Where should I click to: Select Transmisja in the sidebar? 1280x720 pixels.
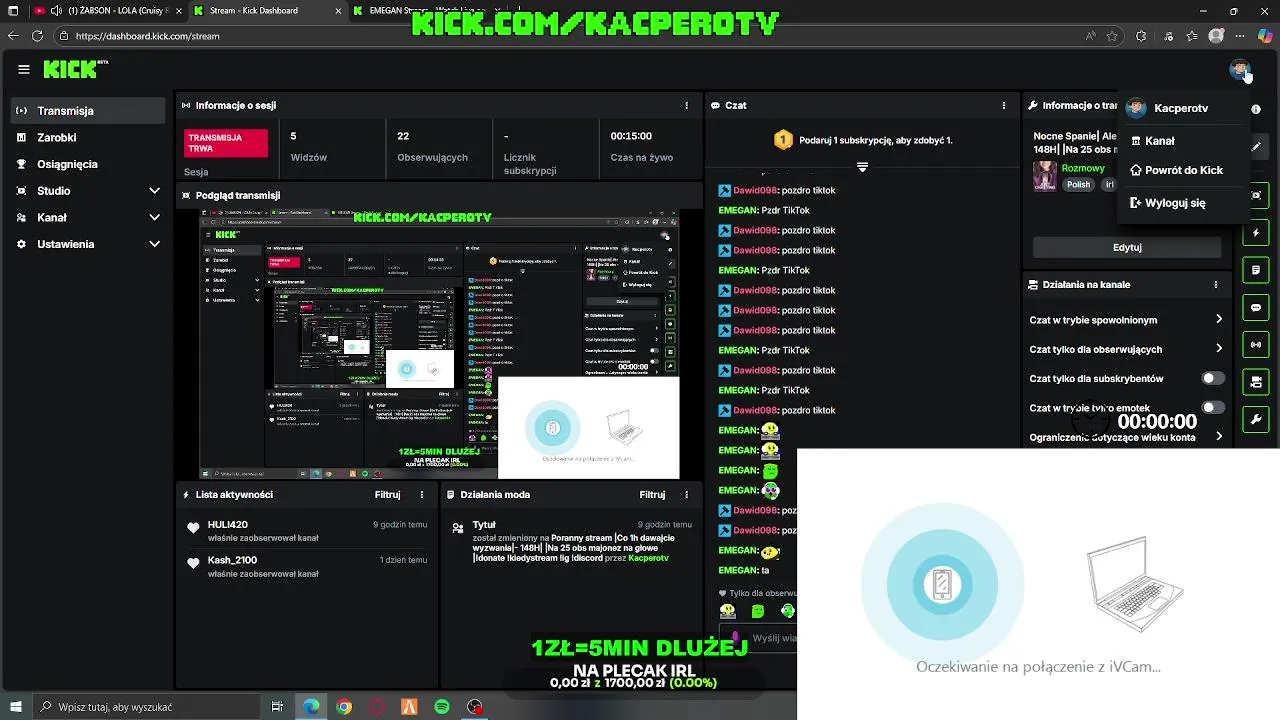[89, 111]
